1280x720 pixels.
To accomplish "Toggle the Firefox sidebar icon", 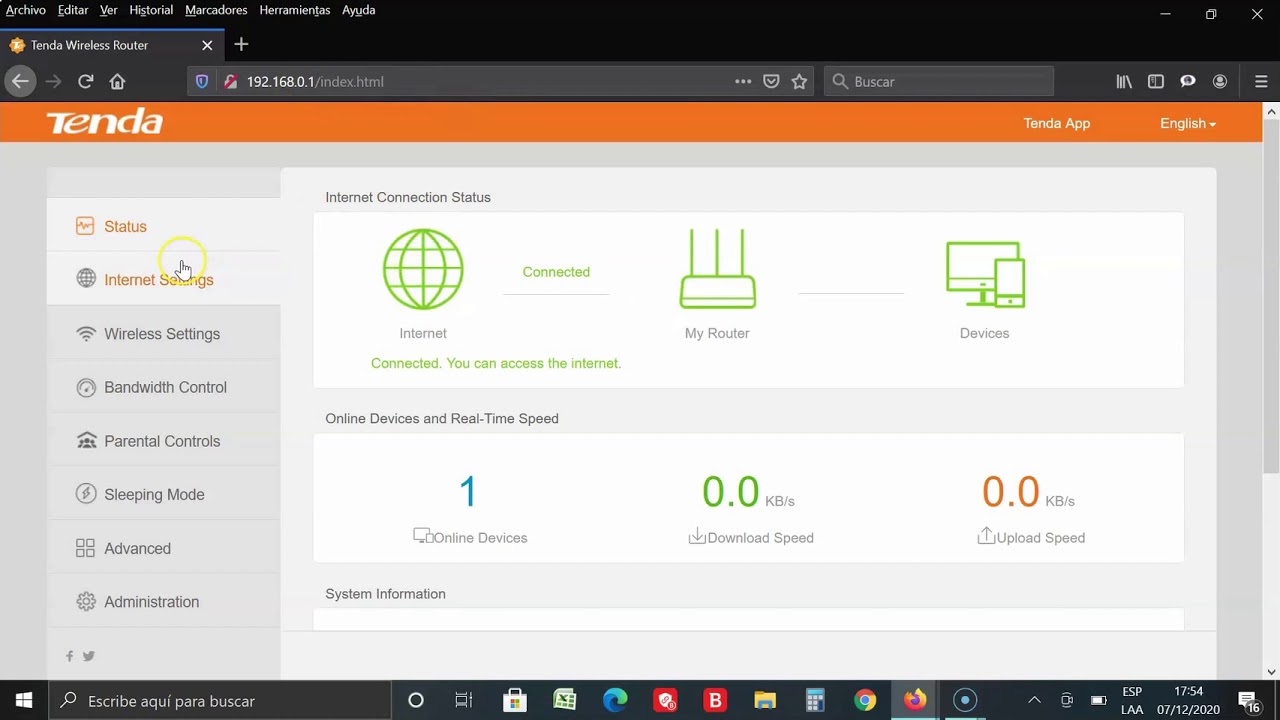I will coord(1156,82).
